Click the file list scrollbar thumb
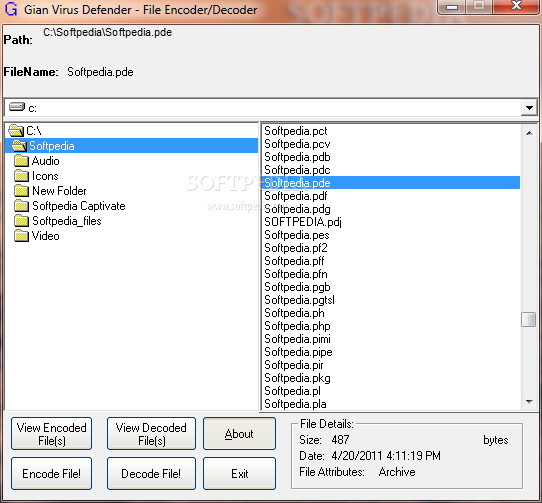The width and height of the screenshot is (542, 503). [x=529, y=319]
